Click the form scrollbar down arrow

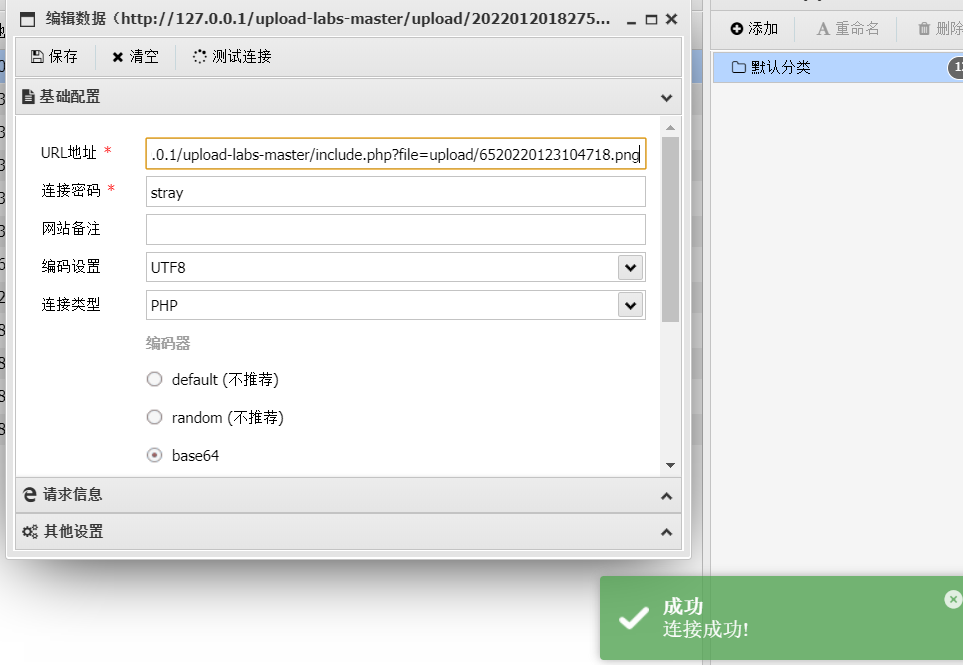point(670,465)
